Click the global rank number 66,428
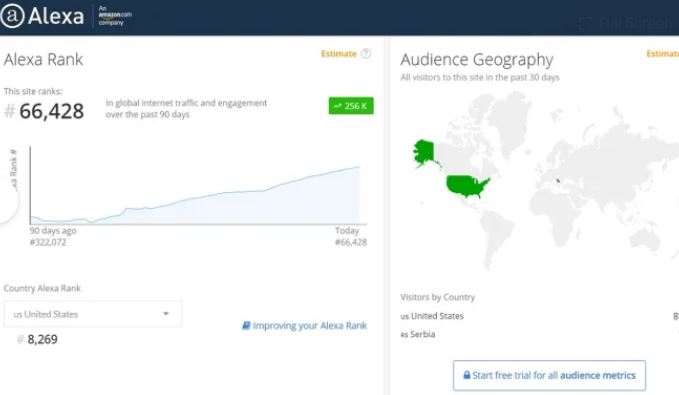 (52, 111)
